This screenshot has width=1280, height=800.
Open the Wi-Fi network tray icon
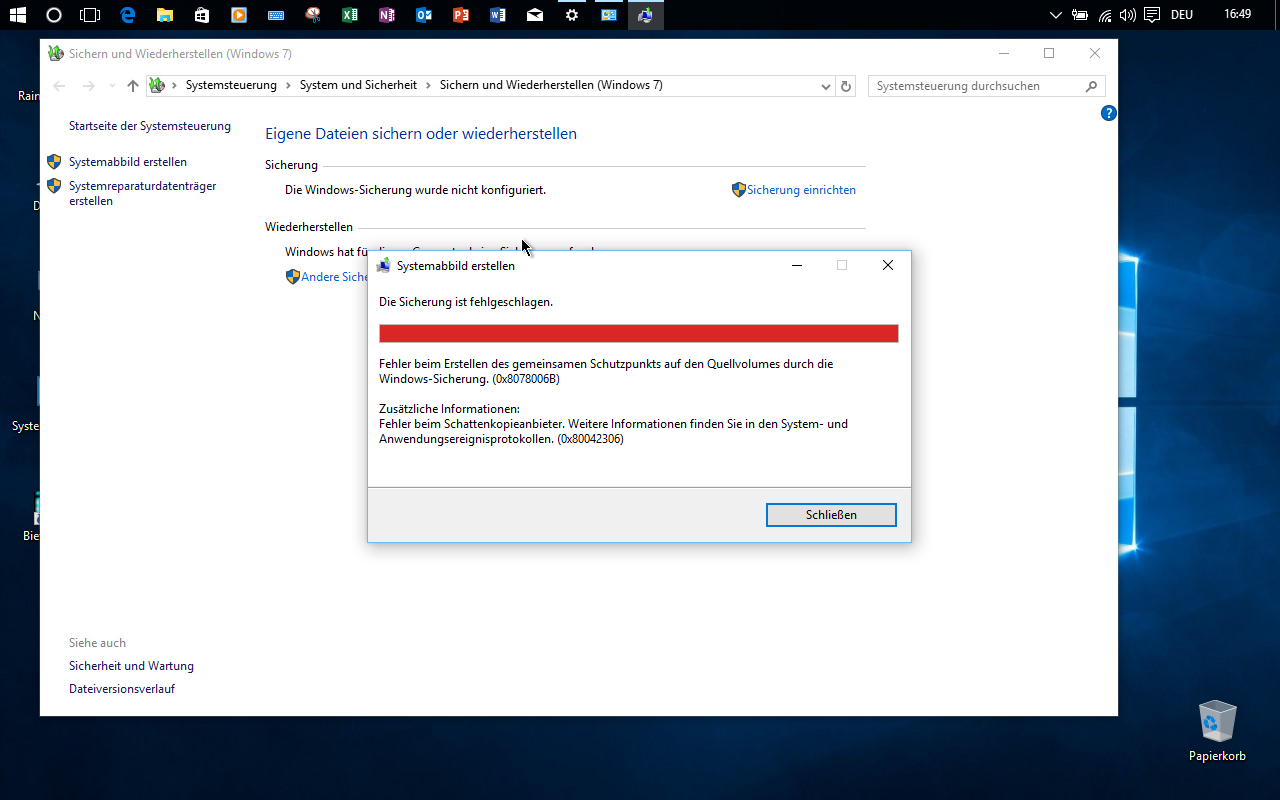(1105, 15)
